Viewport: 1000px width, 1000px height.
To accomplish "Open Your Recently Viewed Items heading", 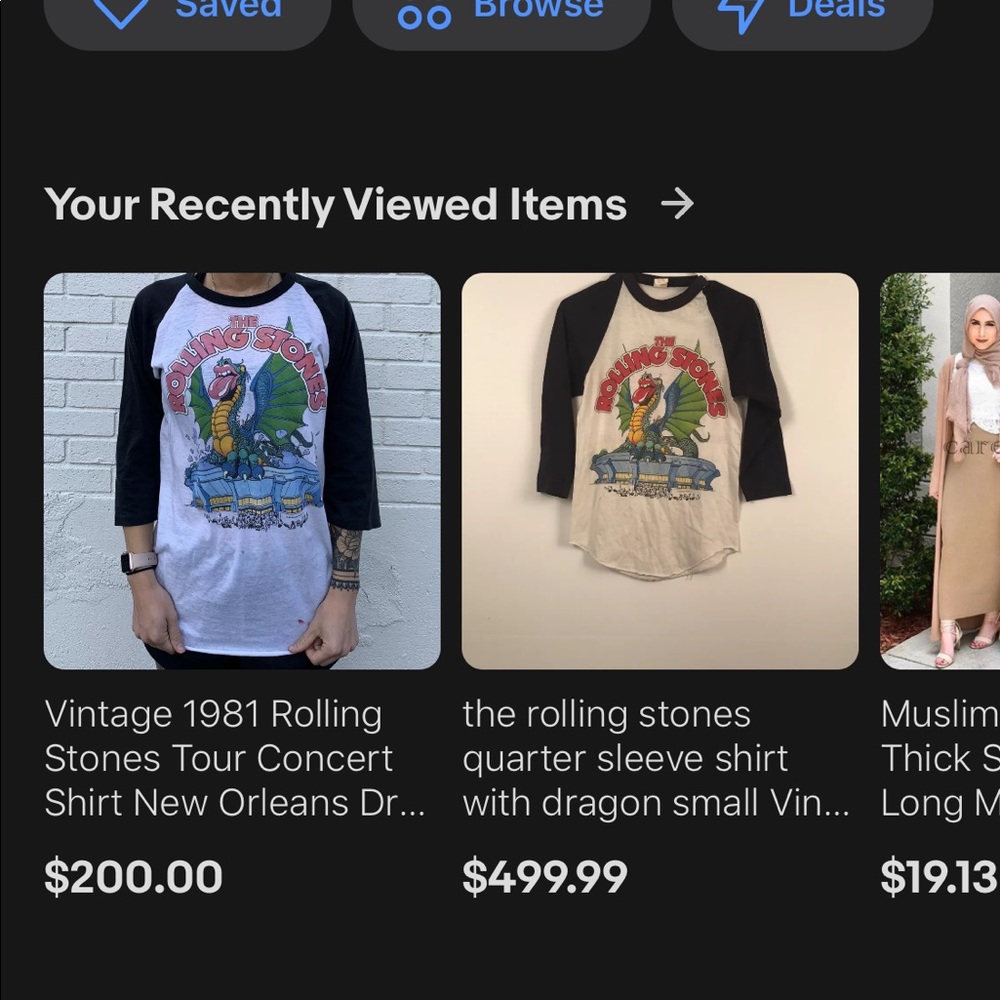I will (336, 205).
